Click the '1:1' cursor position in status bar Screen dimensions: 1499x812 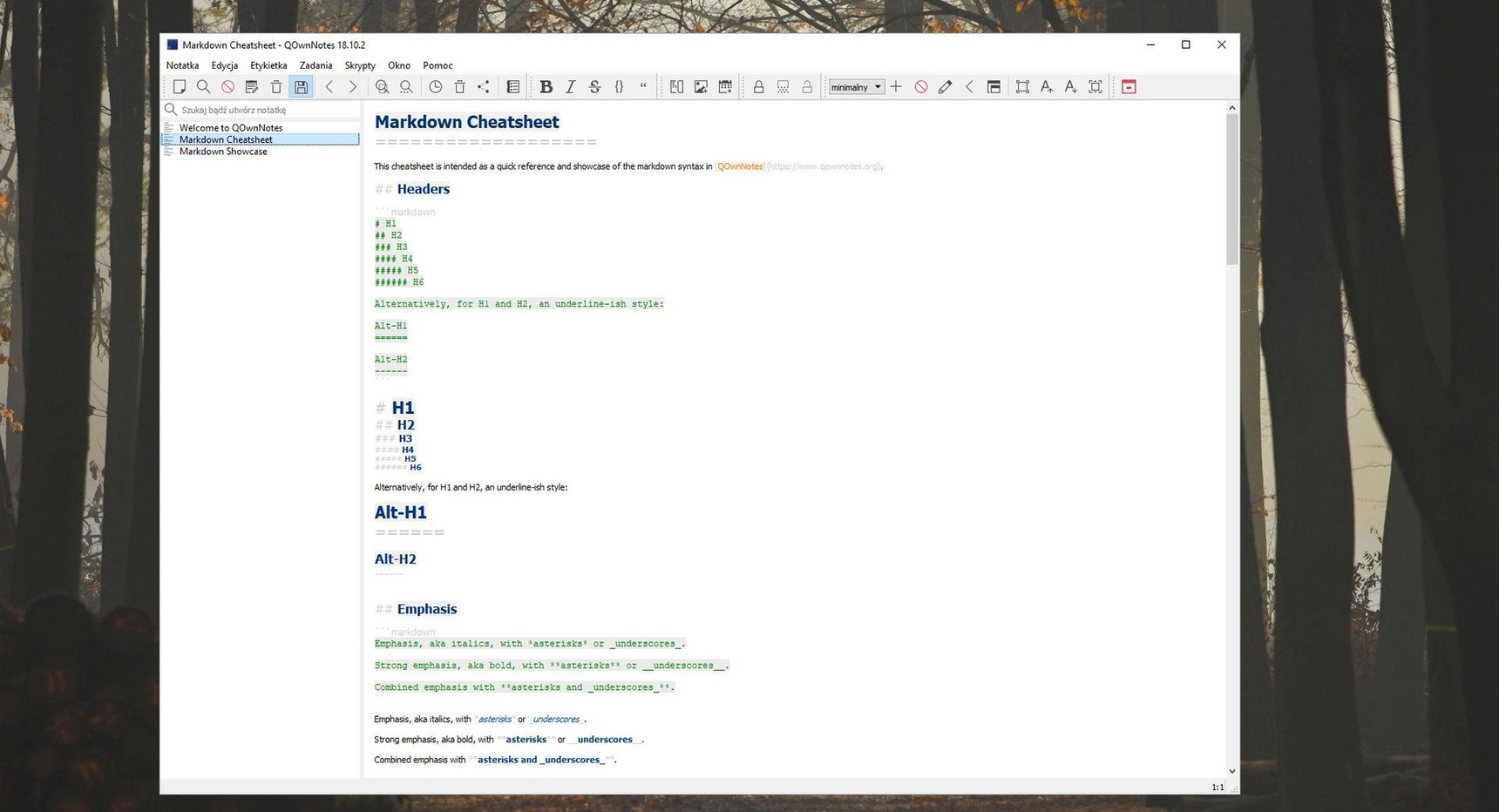click(1218, 788)
